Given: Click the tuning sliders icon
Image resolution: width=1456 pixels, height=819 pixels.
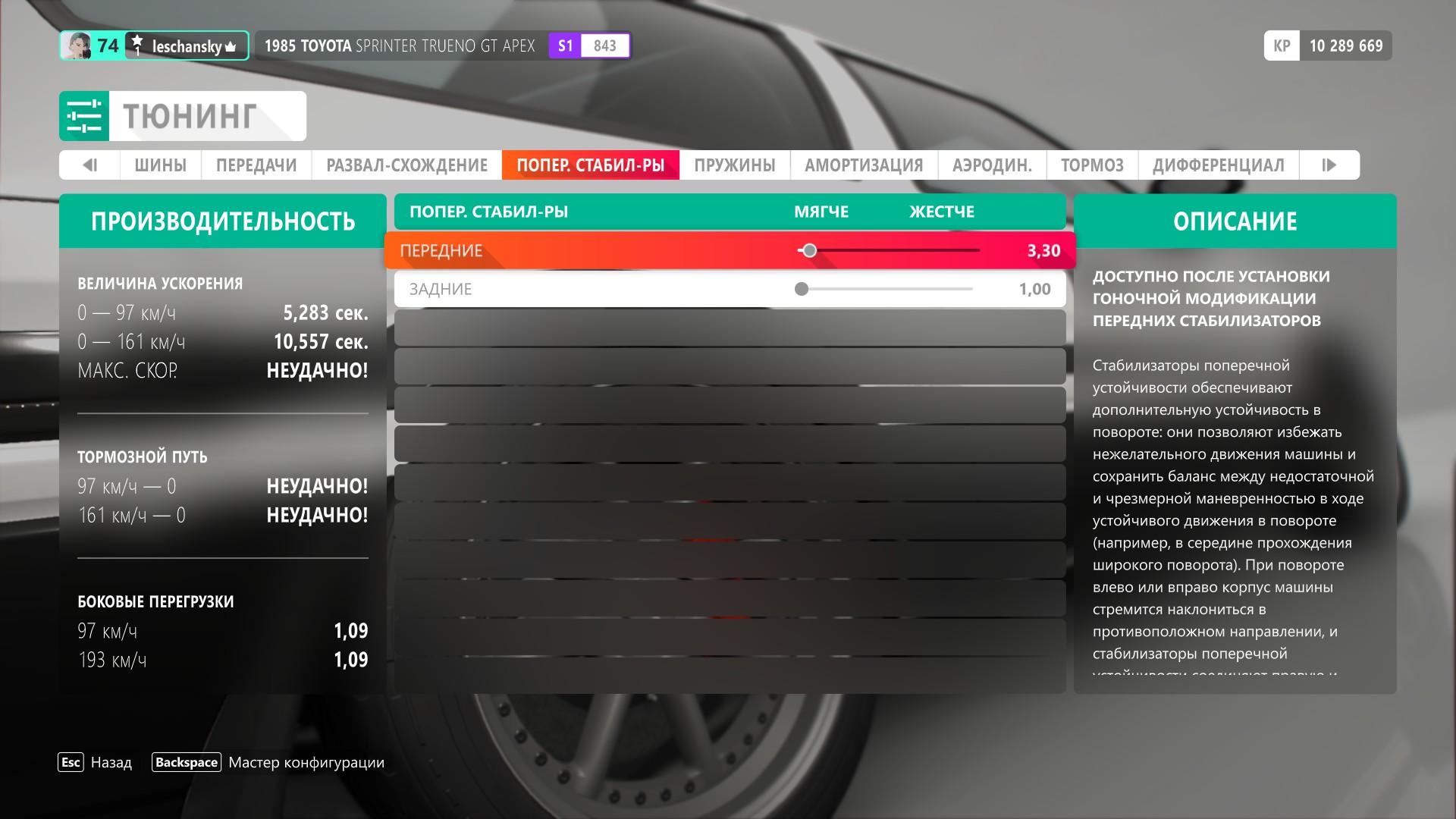Looking at the screenshot, I should click(84, 116).
